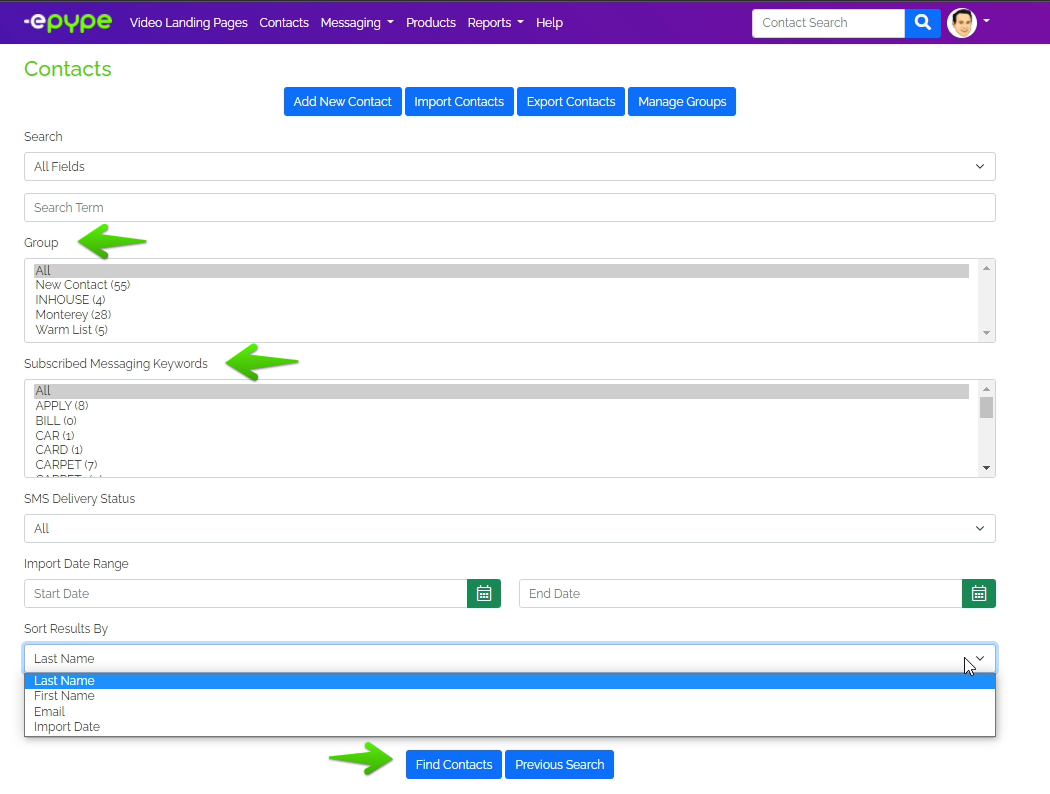Click the Start Date input field
Image resolution: width=1050 pixels, height=794 pixels.
[246, 594]
